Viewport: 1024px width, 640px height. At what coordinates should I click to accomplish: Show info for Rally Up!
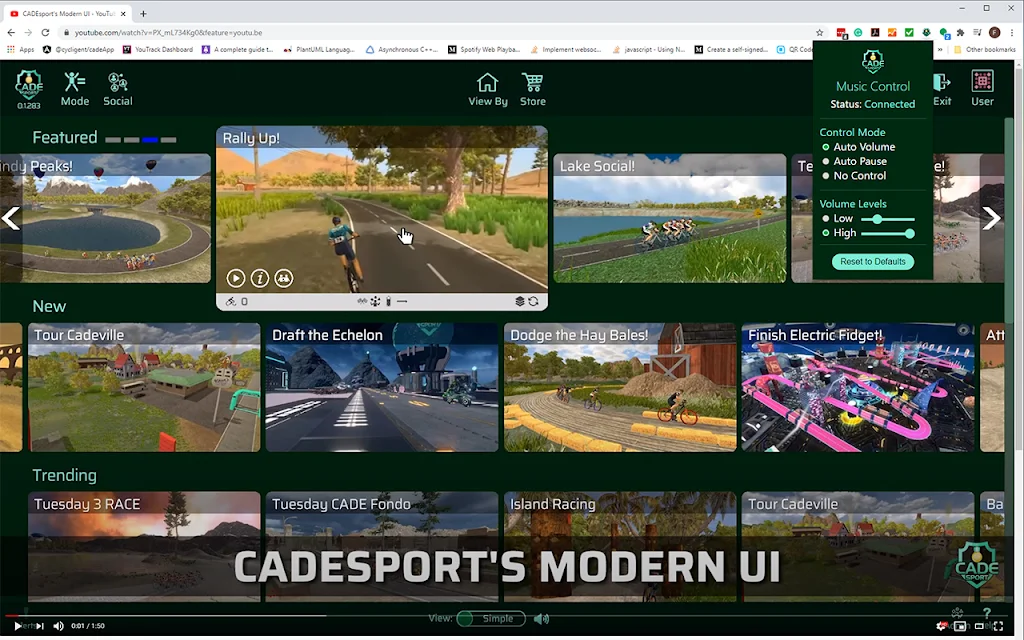pos(260,278)
